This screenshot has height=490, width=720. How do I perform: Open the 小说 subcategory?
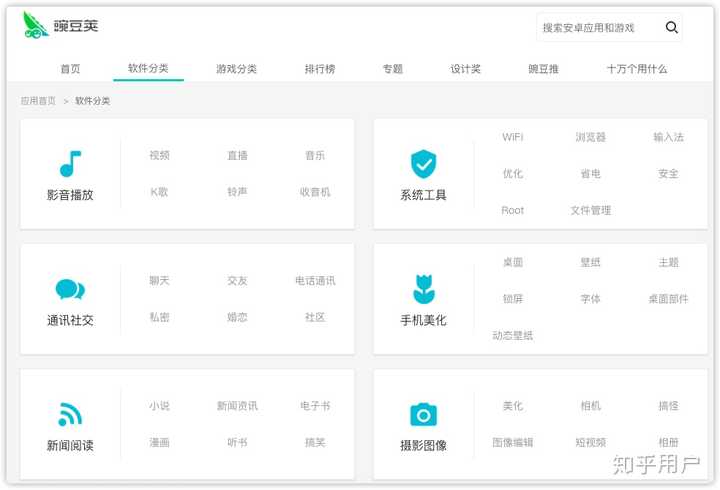click(x=159, y=406)
